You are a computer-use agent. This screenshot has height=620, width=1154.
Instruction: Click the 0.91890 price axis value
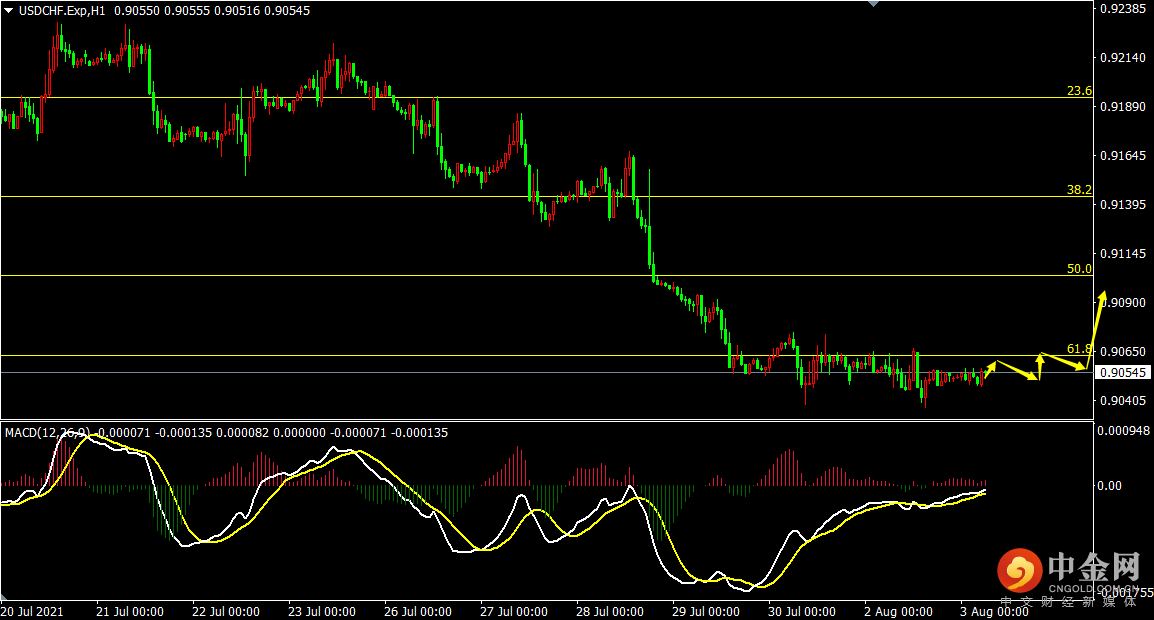pyautogui.click(x=1123, y=107)
